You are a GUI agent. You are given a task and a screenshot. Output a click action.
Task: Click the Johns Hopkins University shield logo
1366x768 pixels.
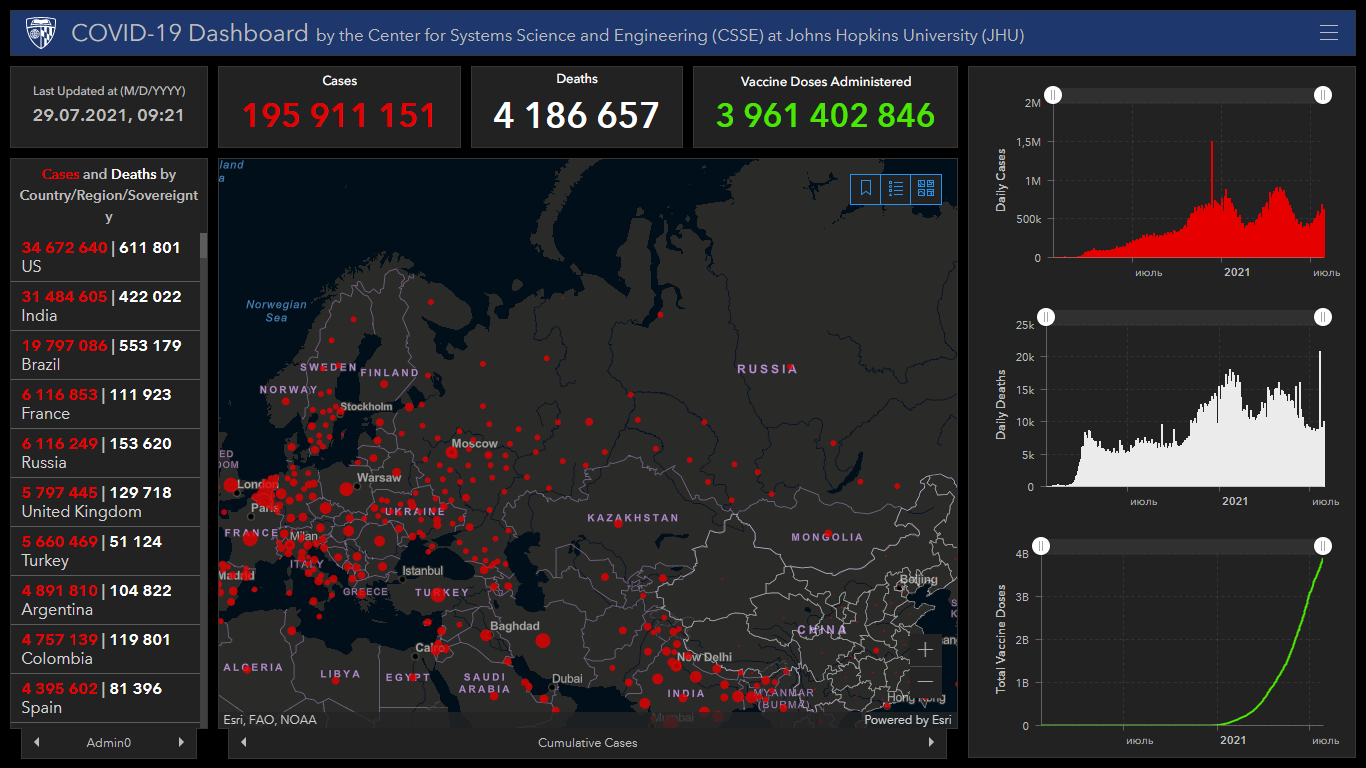click(x=41, y=33)
